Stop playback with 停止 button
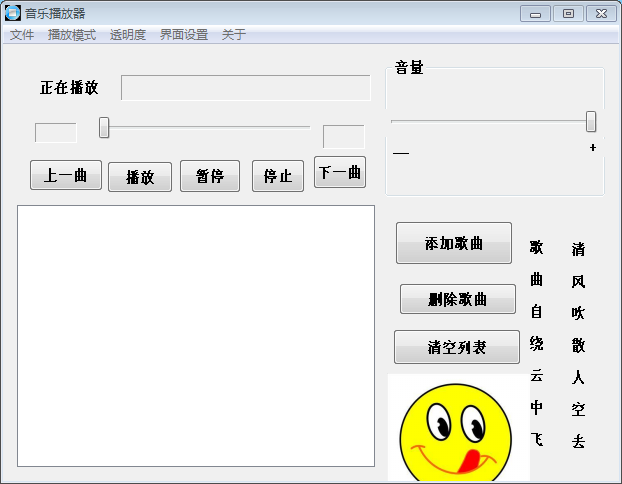Image resolution: width=622 pixels, height=484 pixels. pyautogui.click(x=278, y=176)
